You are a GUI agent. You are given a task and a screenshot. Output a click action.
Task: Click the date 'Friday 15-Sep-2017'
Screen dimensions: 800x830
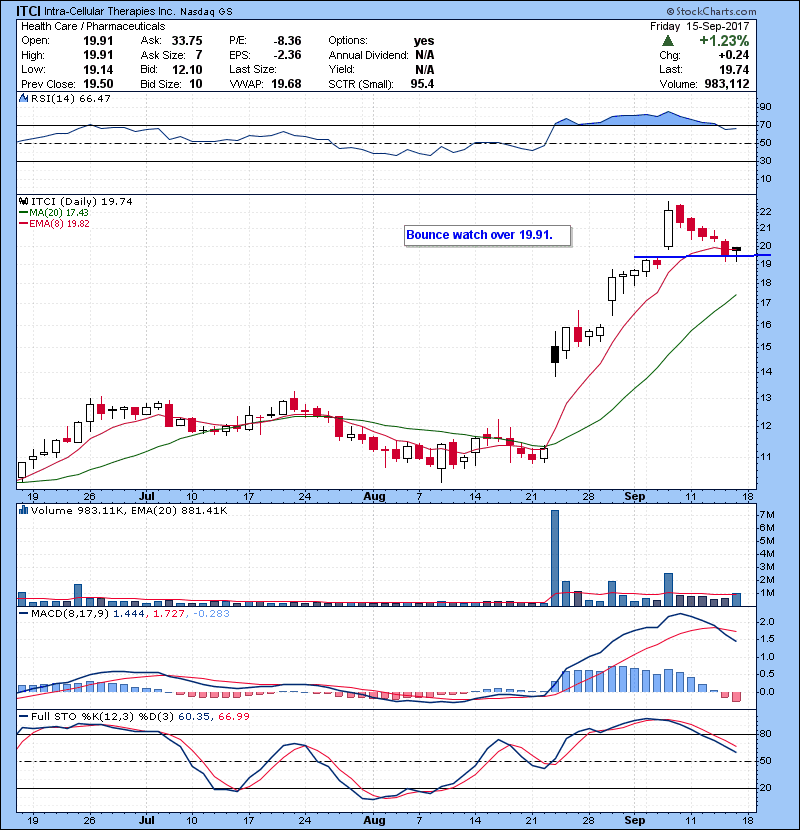click(699, 26)
